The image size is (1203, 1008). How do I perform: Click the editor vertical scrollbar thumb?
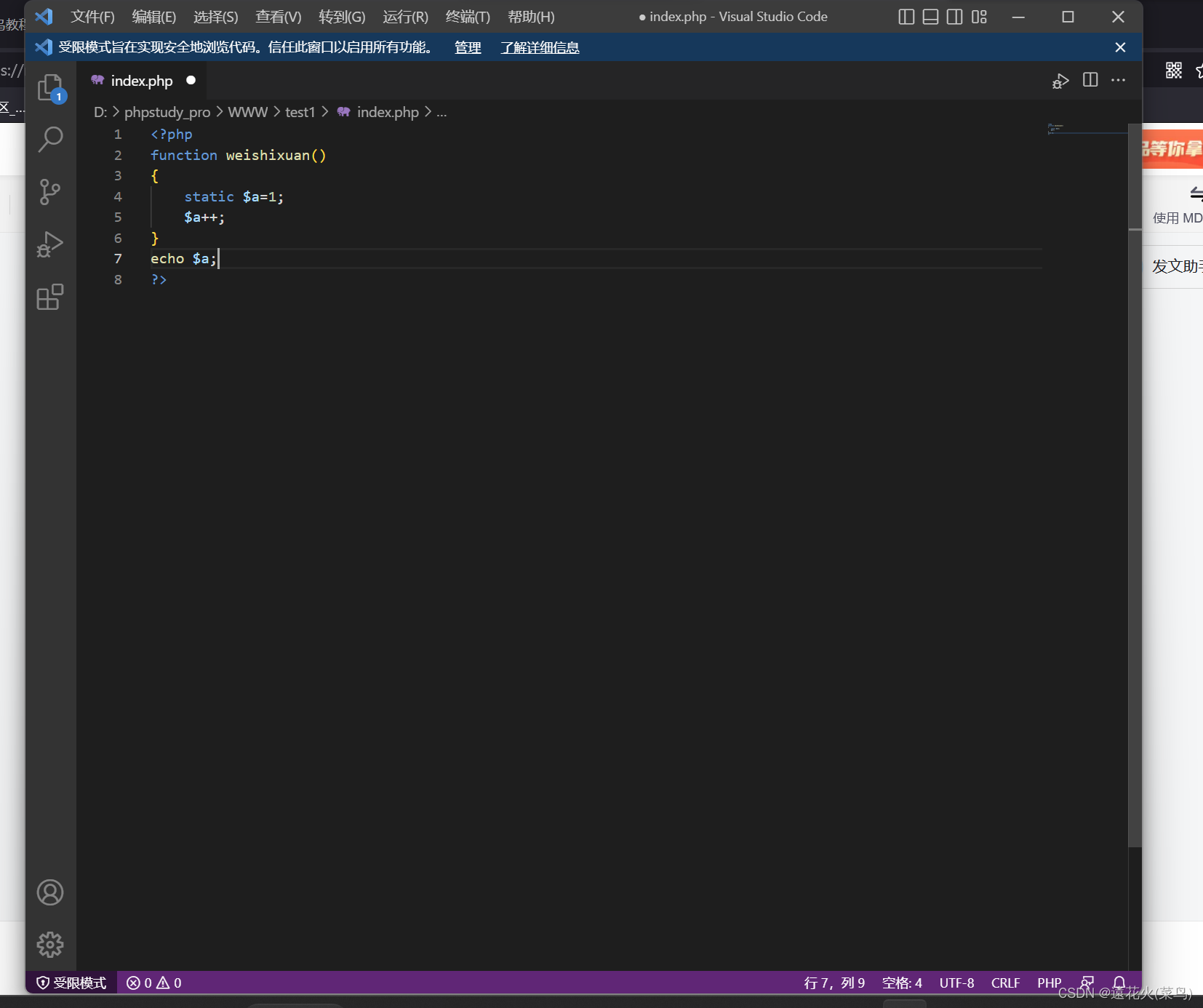pos(1135,485)
